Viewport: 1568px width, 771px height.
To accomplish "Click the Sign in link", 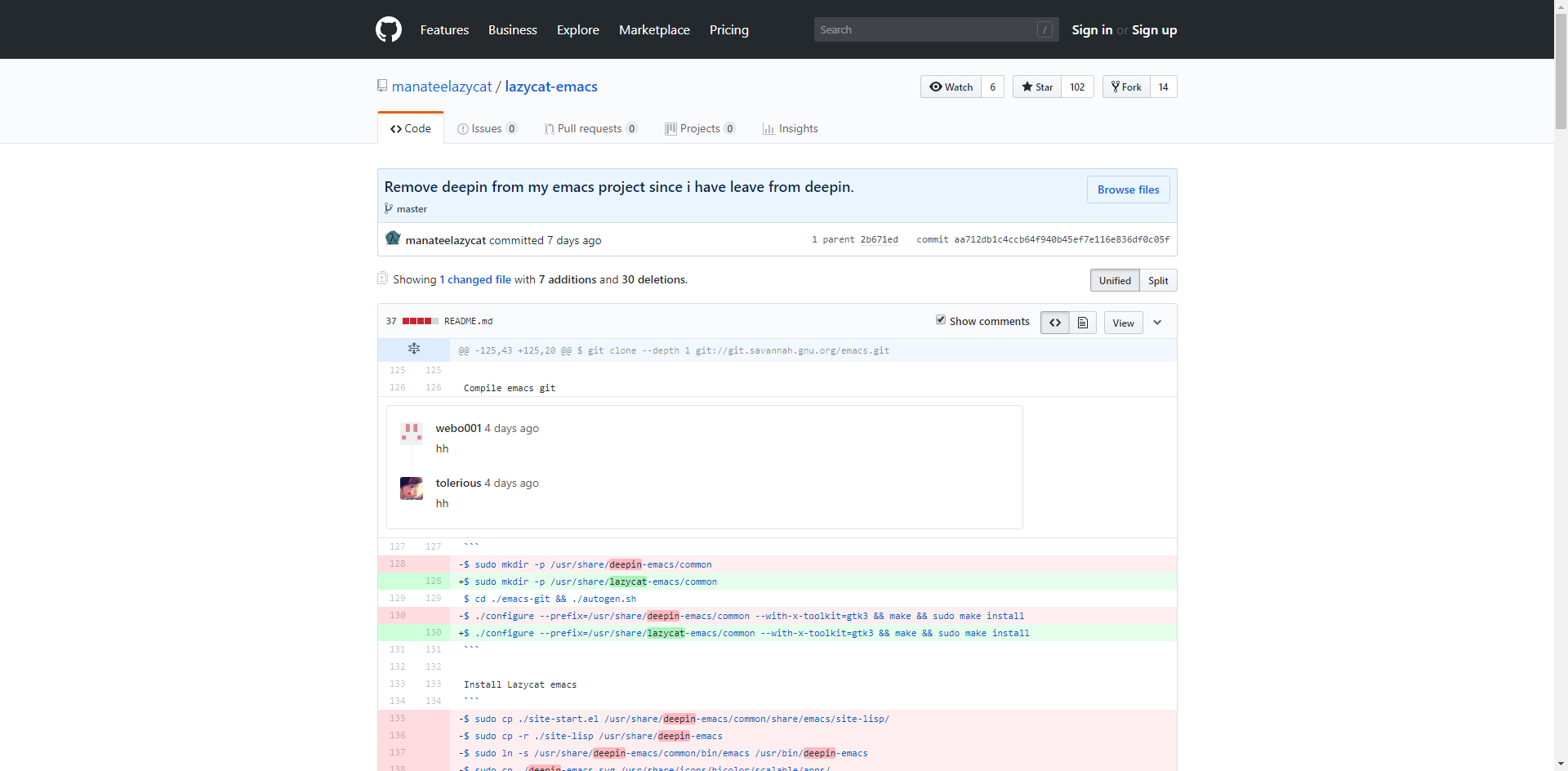I will pos(1092,30).
